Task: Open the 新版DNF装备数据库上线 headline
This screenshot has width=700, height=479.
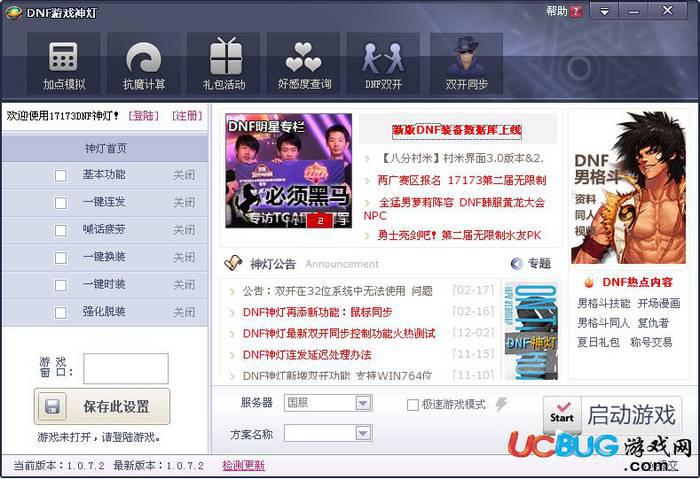Action: pyautogui.click(x=457, y=130)
